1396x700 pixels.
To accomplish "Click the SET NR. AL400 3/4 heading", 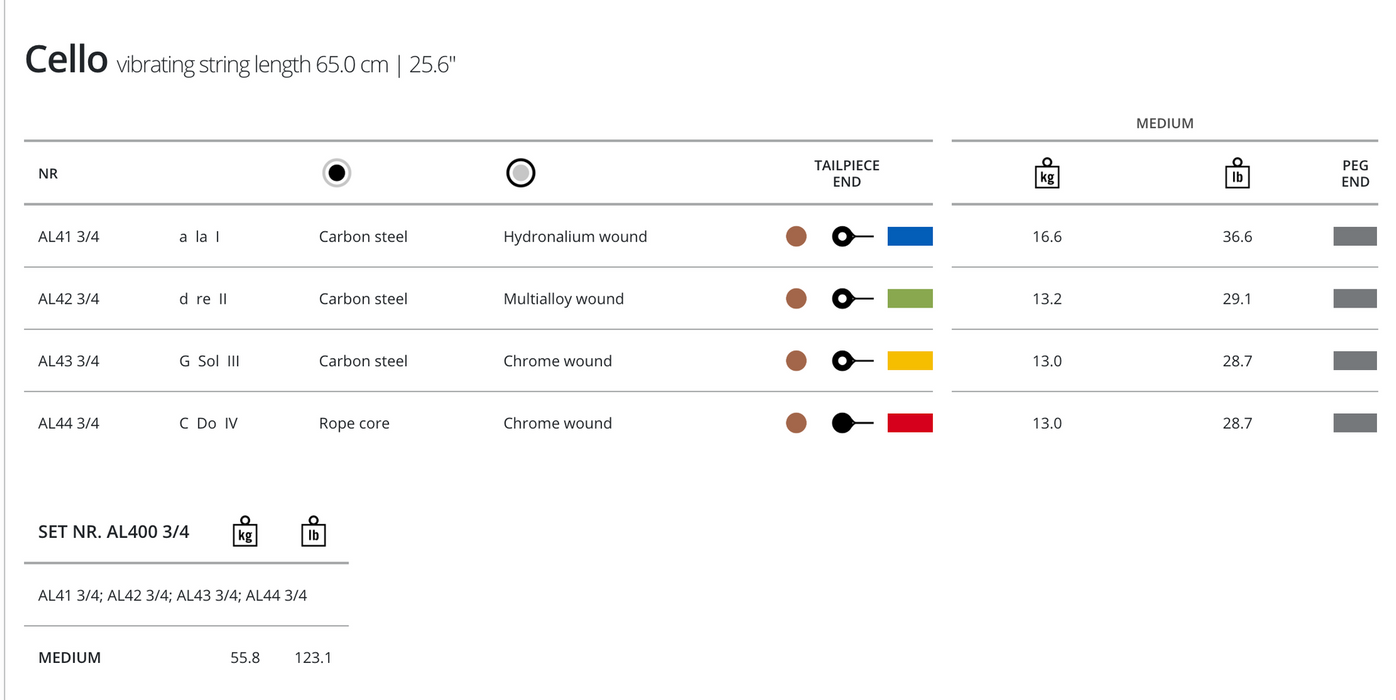I will pyautogui.click(x=113, y=532).
